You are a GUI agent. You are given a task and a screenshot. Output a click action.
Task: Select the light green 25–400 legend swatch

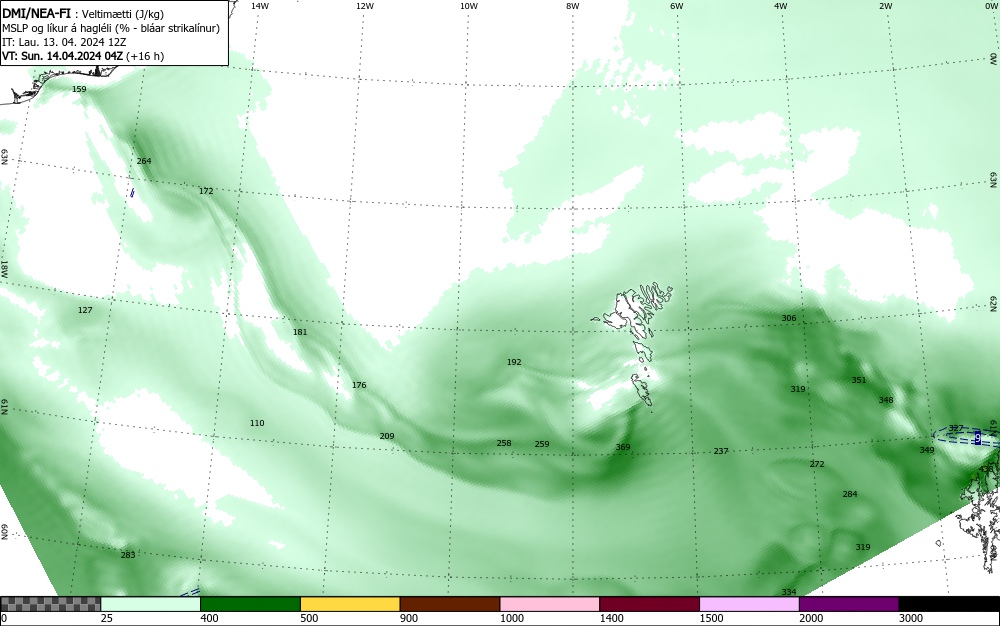151,604
